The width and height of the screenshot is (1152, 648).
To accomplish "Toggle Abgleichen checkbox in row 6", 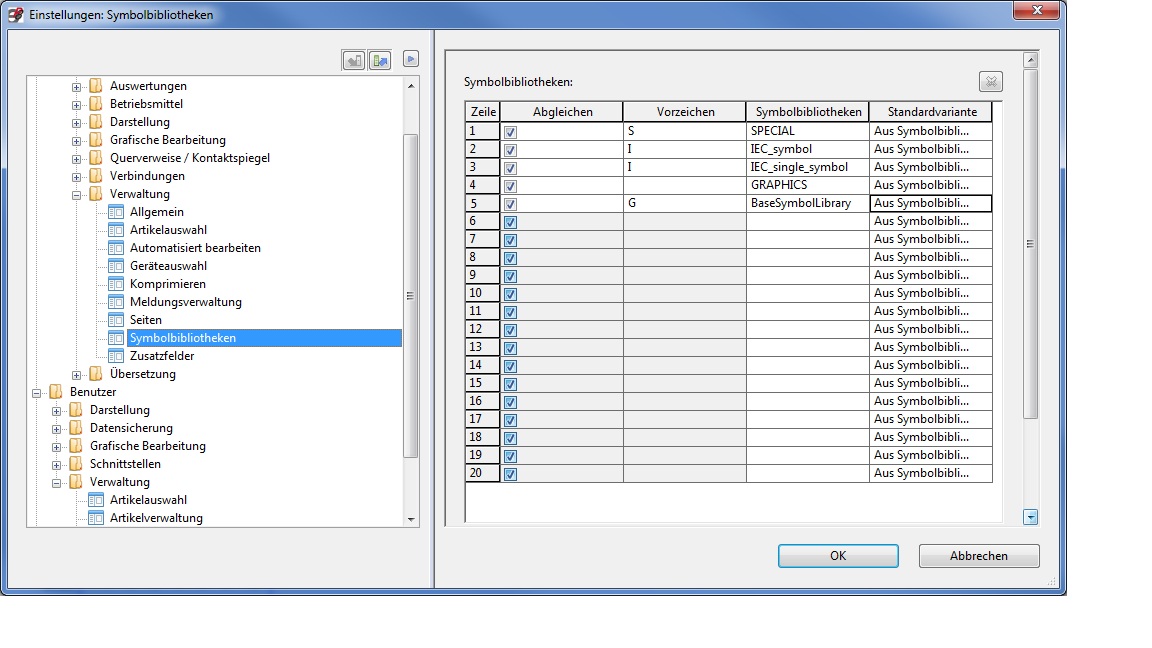I will click(x=510, y=222).
